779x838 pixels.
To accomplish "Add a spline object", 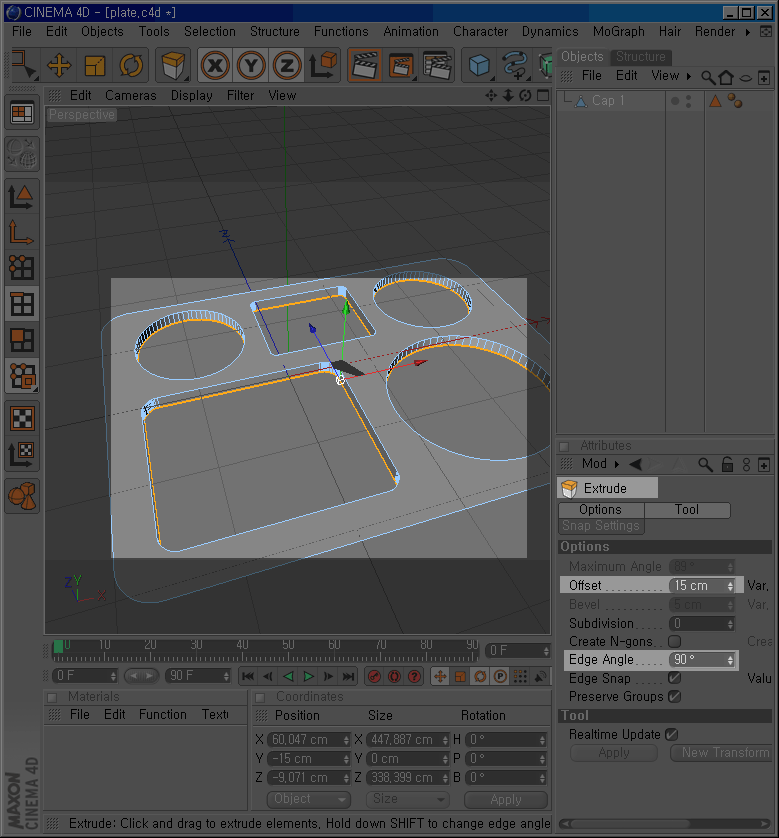I will point(514,66).
